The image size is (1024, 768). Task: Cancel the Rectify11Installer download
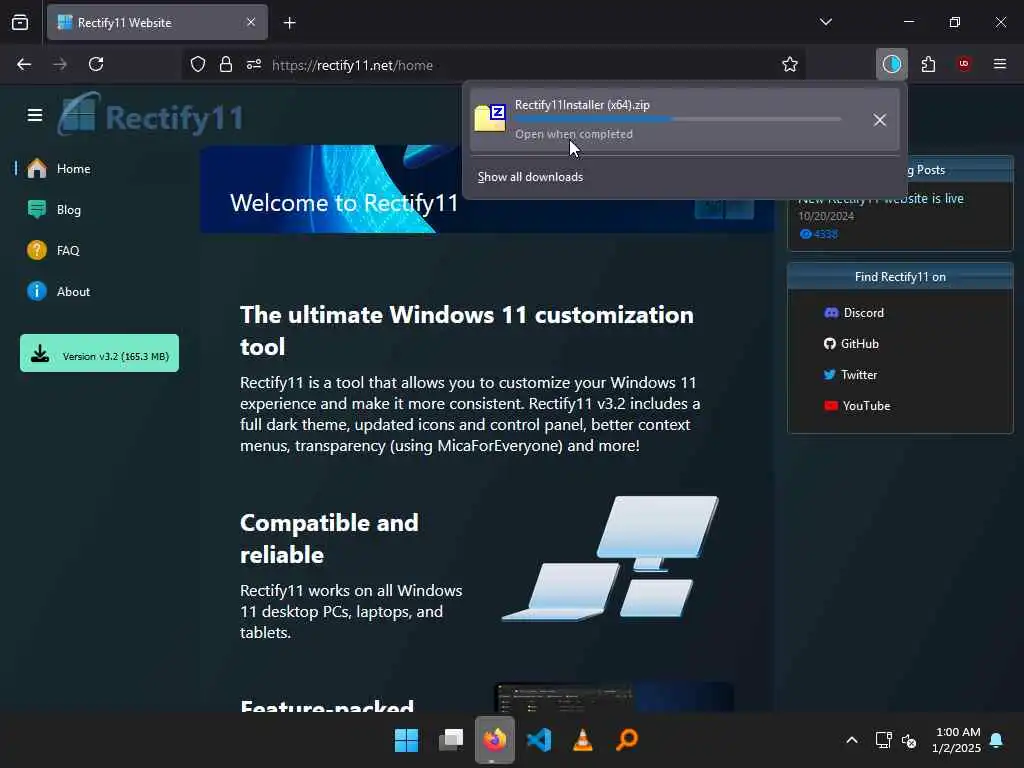tap(880, 120)
